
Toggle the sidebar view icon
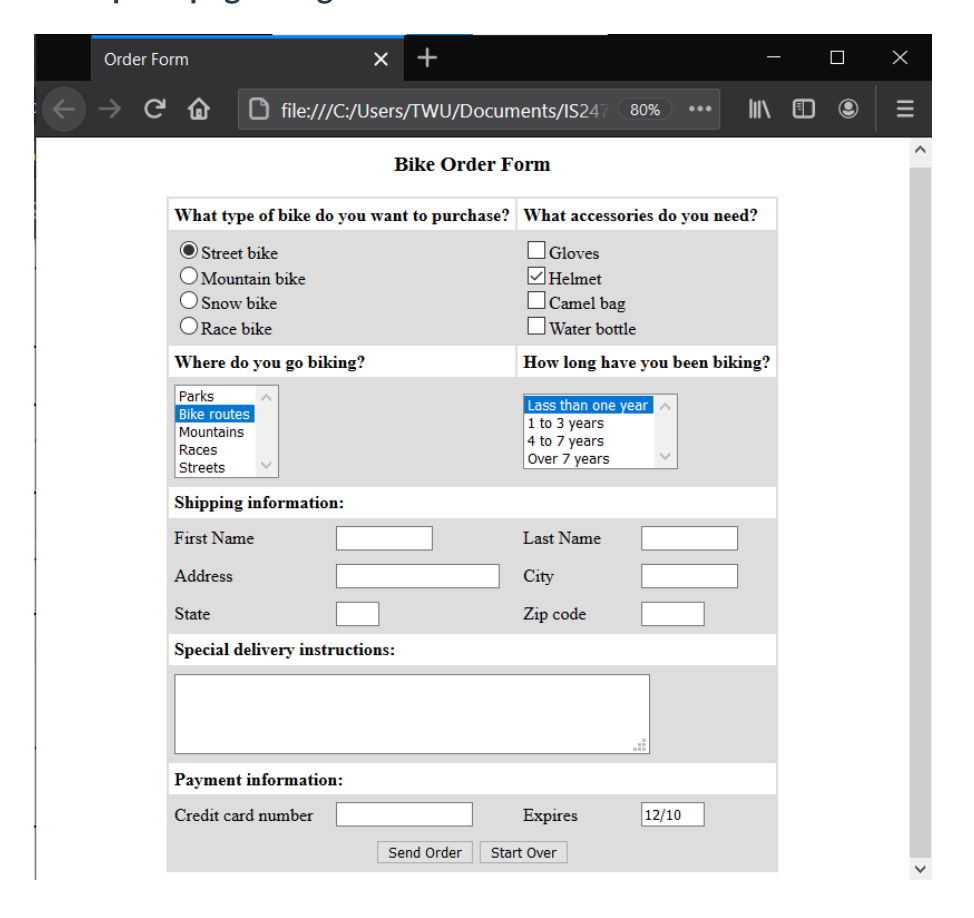pos(804,109)
